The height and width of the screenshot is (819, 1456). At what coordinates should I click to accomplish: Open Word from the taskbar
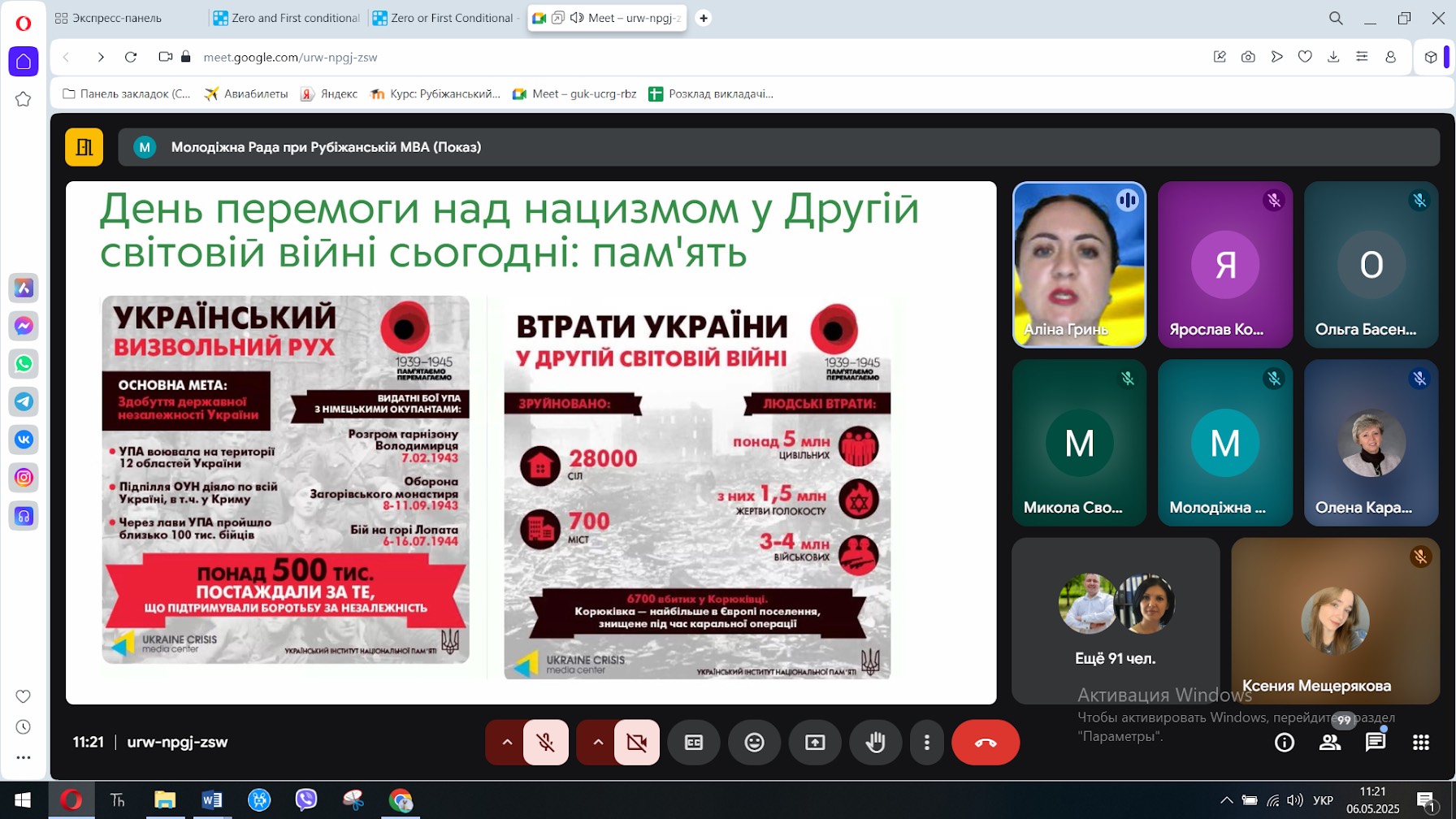(x=211, y=800)
